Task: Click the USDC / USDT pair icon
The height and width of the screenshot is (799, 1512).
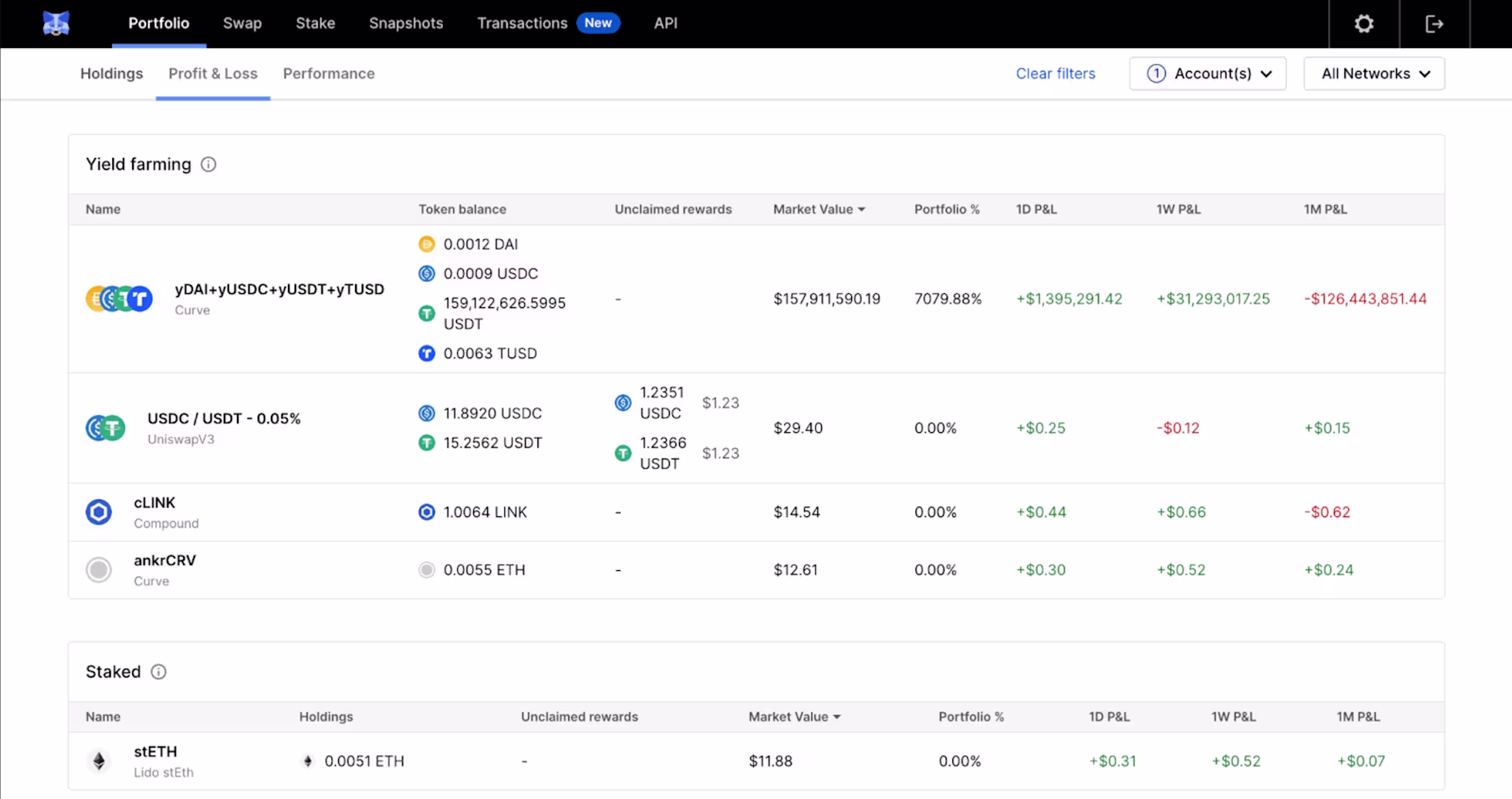Action: [106, 428]
